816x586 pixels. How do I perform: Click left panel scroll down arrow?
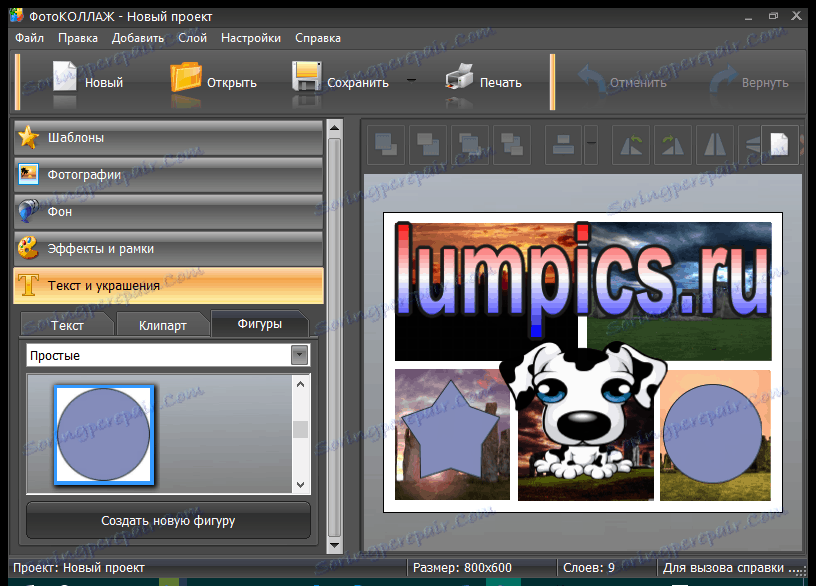[335, 545]
